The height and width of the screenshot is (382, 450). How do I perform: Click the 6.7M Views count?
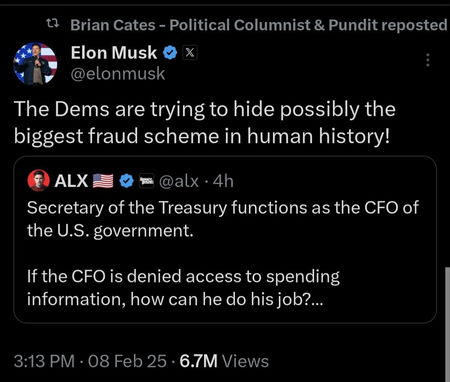point(224,361)
